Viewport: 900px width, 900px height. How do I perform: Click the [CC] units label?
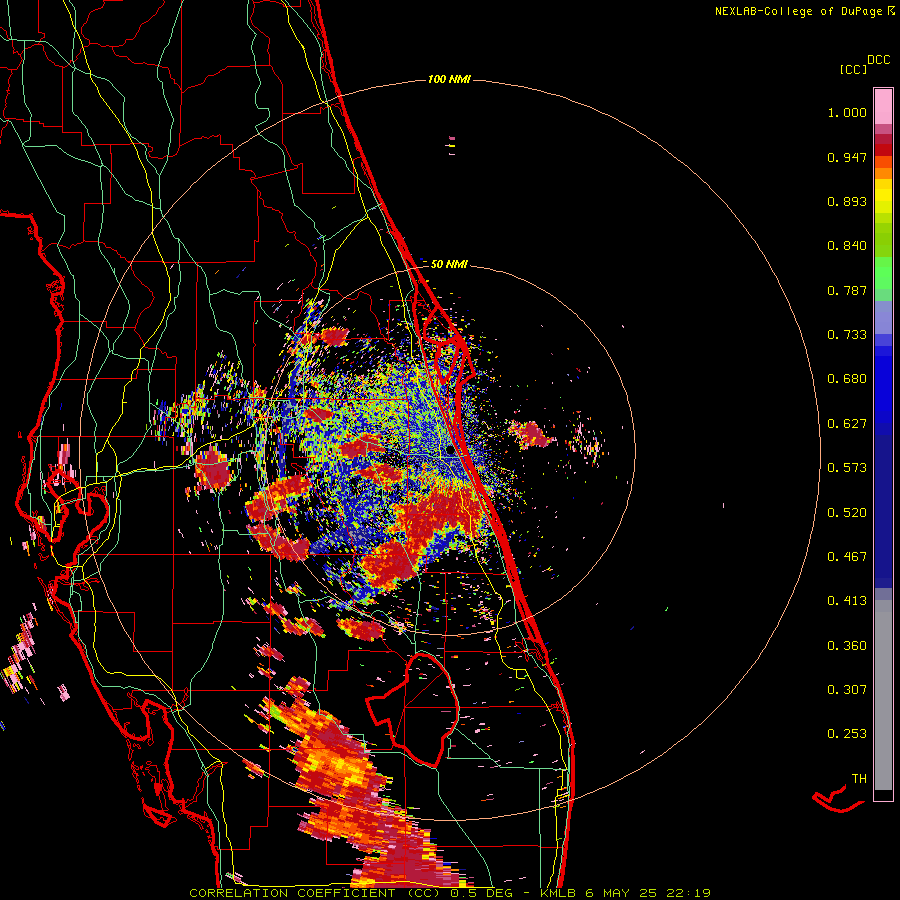pyautogui.click(x=853, y=69)
